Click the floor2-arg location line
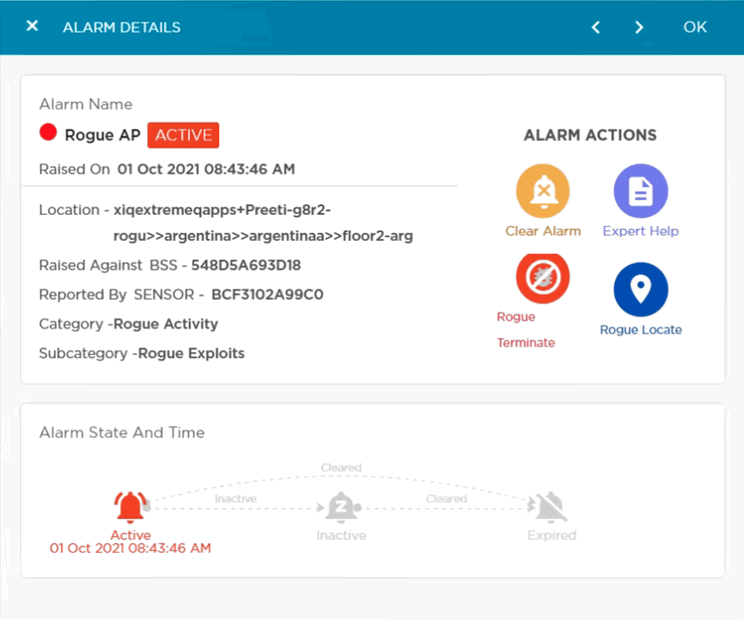744x620 pixels. [263, 236]
